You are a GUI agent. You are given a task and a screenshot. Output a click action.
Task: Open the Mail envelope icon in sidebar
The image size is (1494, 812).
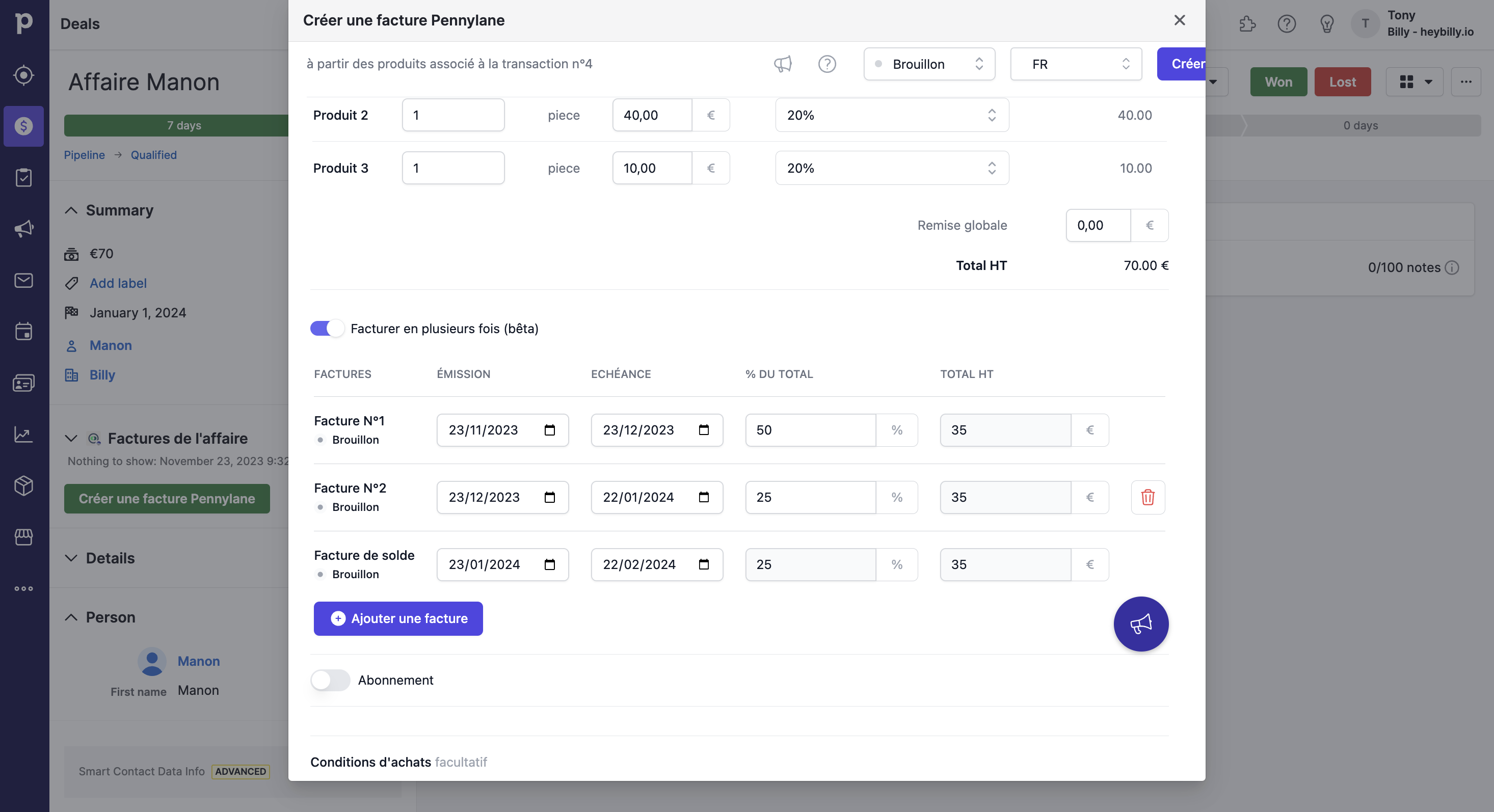[x=24, y=280]
